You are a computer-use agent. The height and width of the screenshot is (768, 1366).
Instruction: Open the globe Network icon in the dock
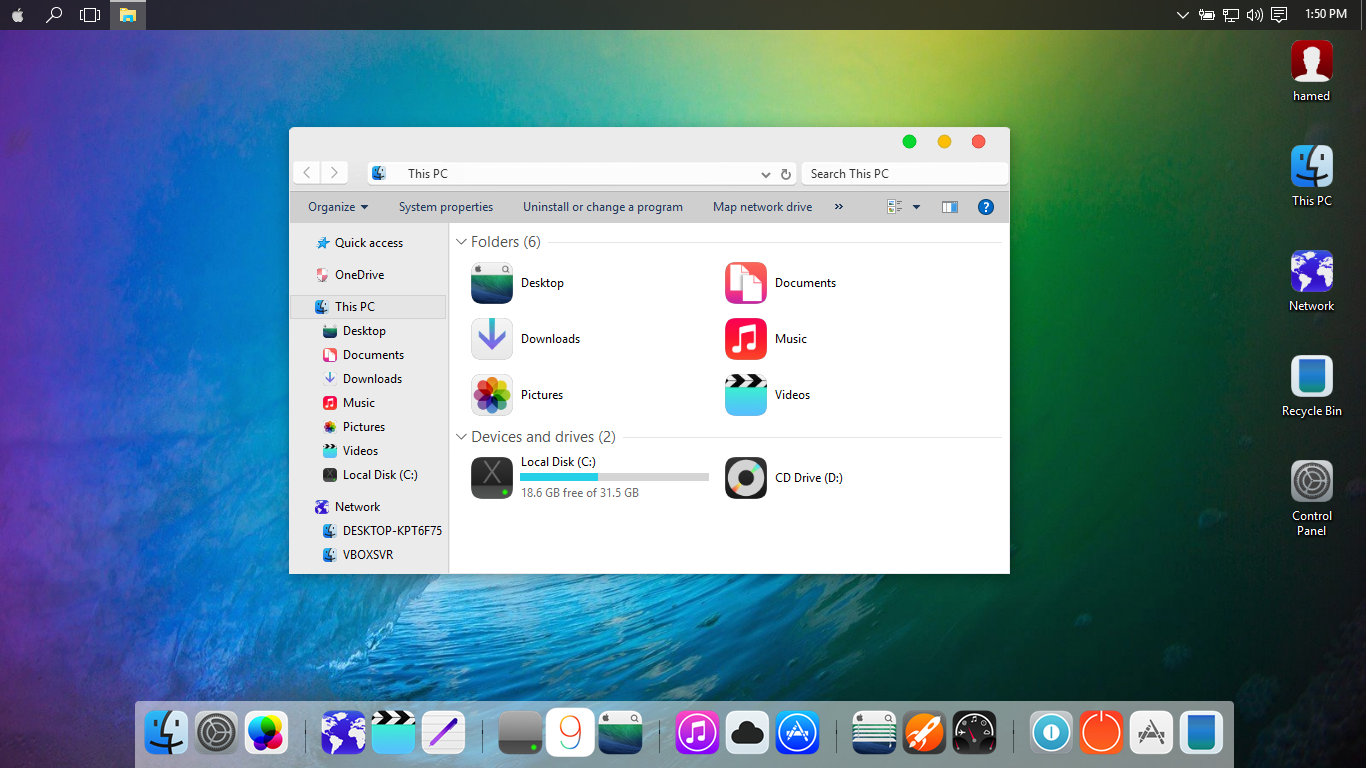(343, 732)
